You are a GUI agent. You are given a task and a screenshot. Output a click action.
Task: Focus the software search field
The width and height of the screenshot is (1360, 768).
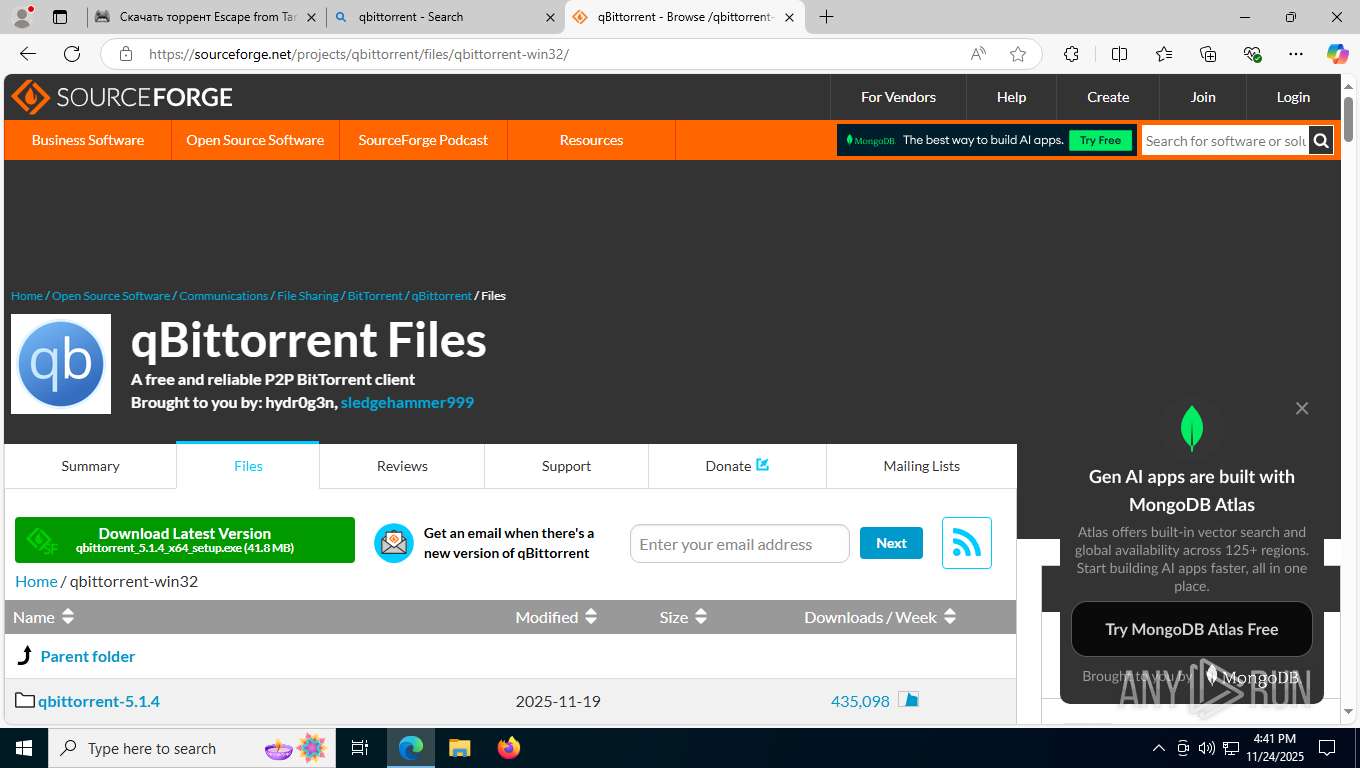click(1226, 141)
